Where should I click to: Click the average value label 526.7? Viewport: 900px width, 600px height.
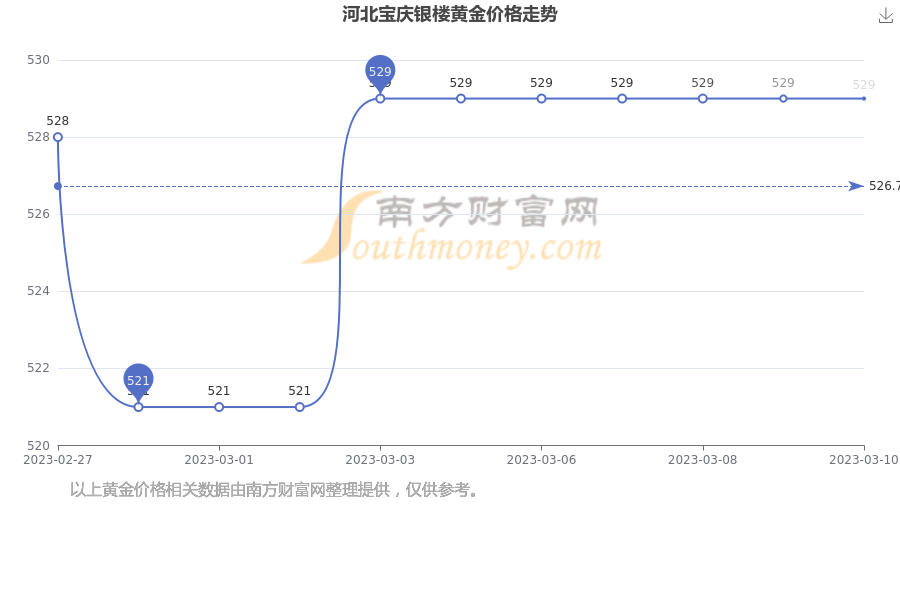tap(884, 186)
